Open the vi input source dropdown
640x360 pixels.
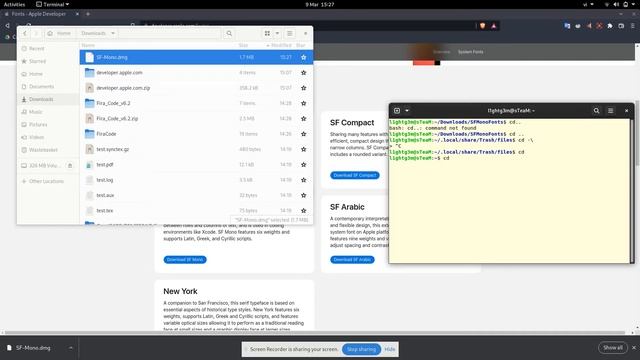[x=588, y=4]
